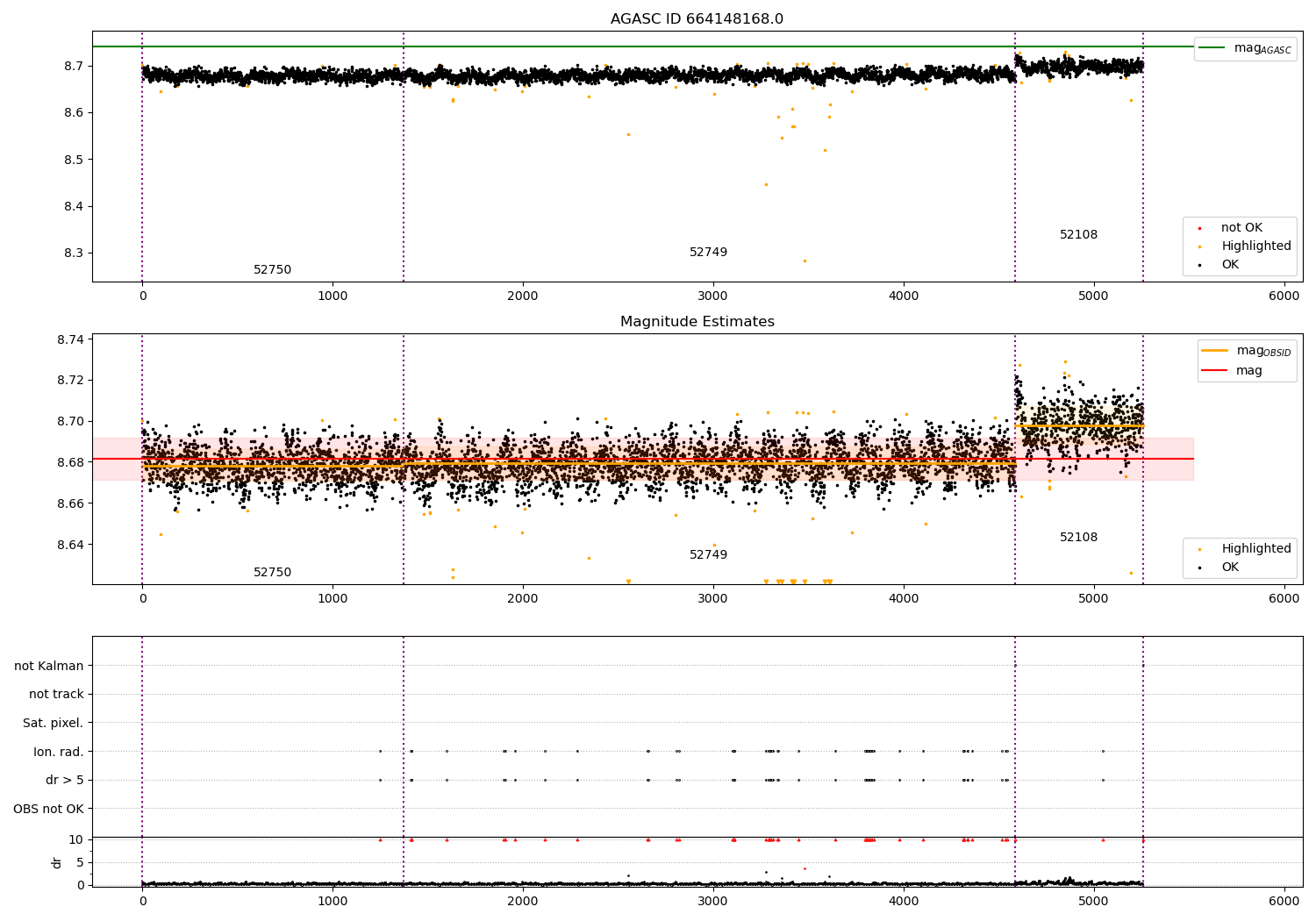Click observation label 52108 in the top plot
The width and height of the screenshot is (1316, 921).
[x=1078, y=235]
